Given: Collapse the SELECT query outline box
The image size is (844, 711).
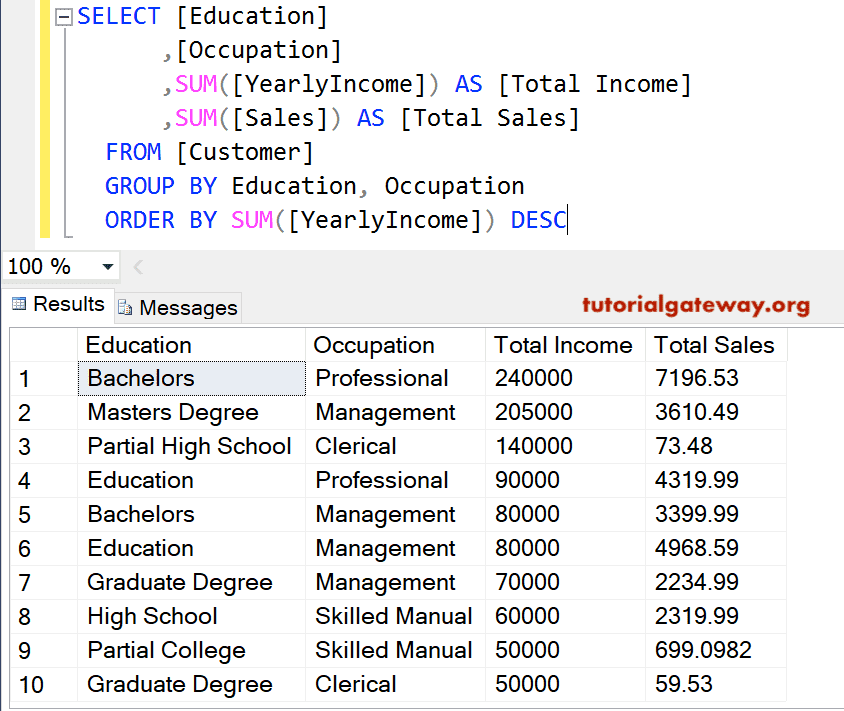Looking at the screenshot, I should [x=65, y=17].
